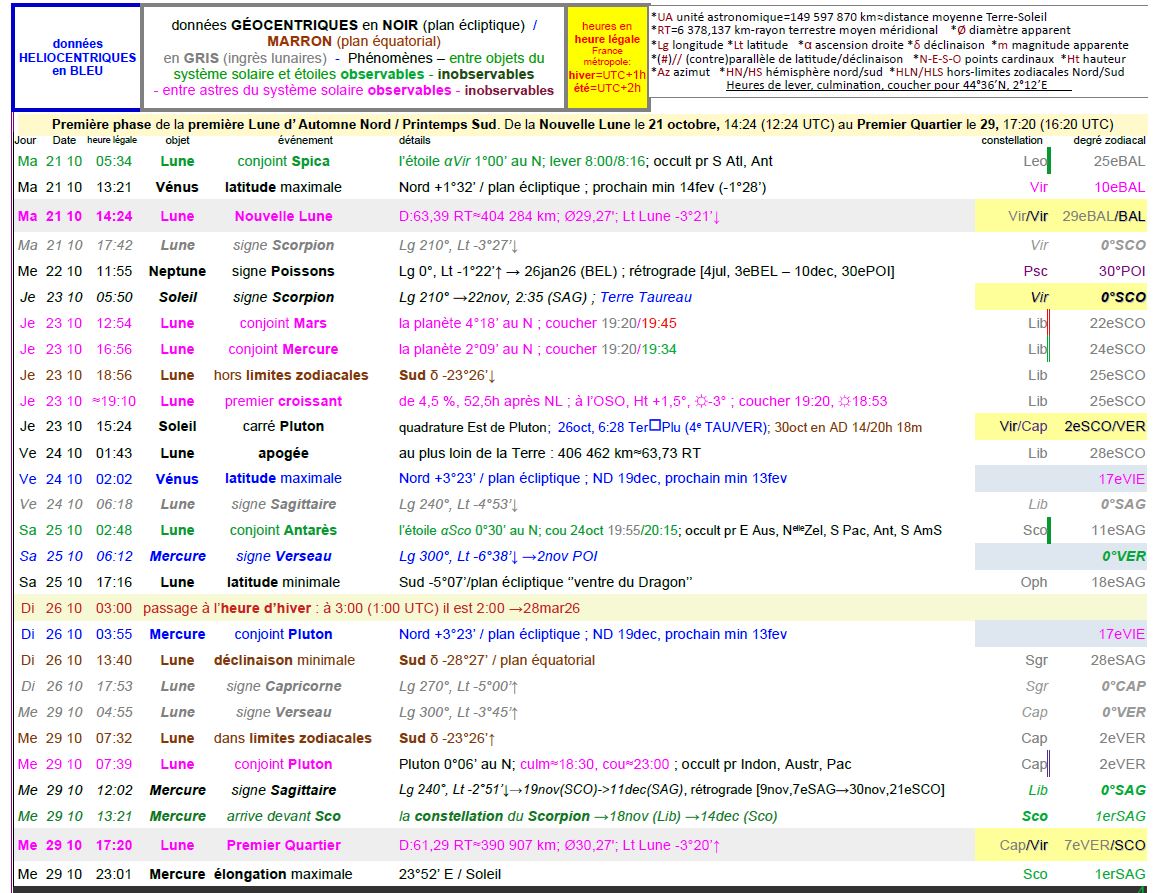Image resolution: width=1164 pixels, height=893 pixels.
Task: Click the 'premier croissant' event
Action: (283, 401)
